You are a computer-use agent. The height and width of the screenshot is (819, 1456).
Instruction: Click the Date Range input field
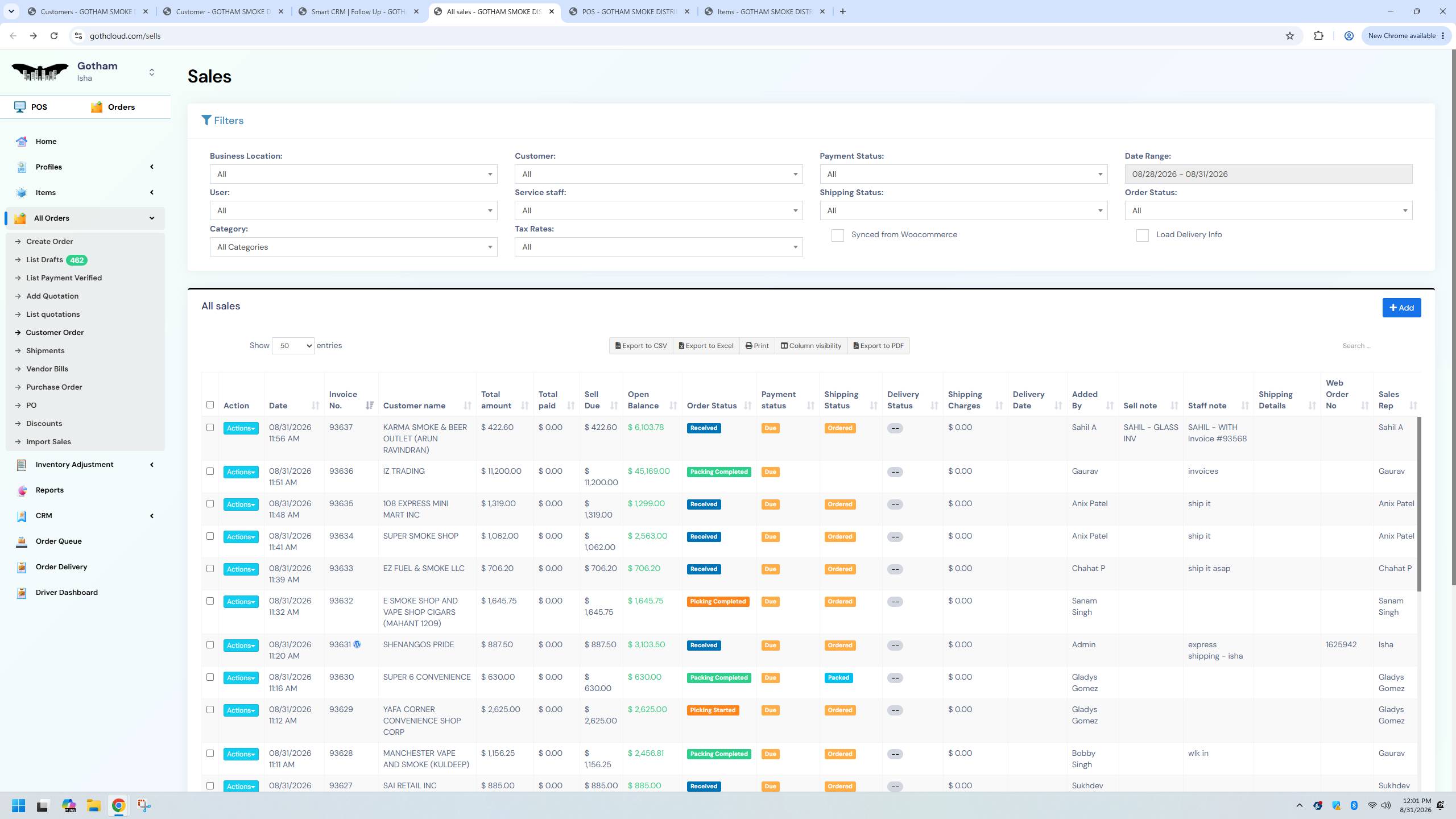(x=1268, y=174)
